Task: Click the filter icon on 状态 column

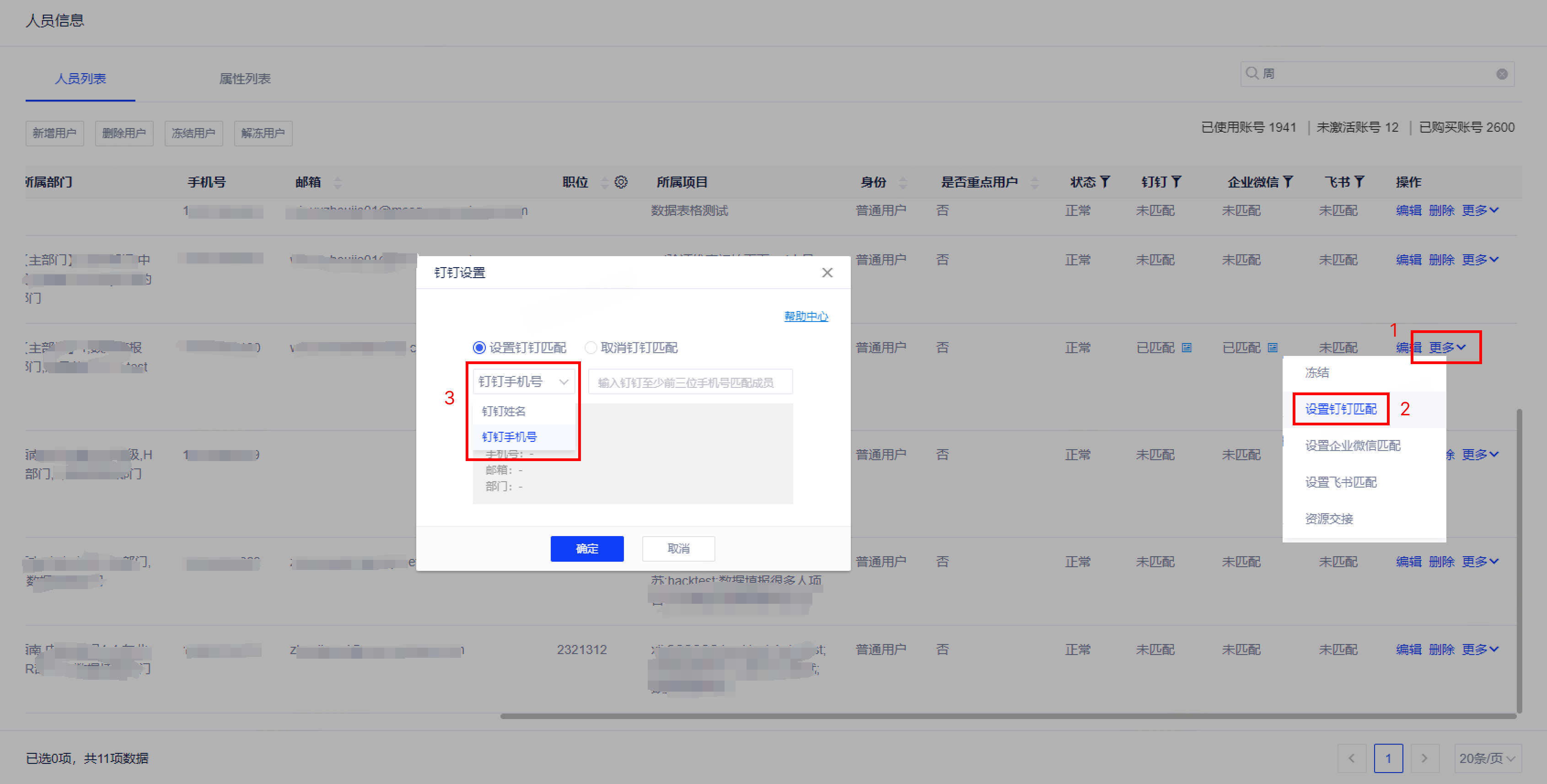Action: point(1105,181)
